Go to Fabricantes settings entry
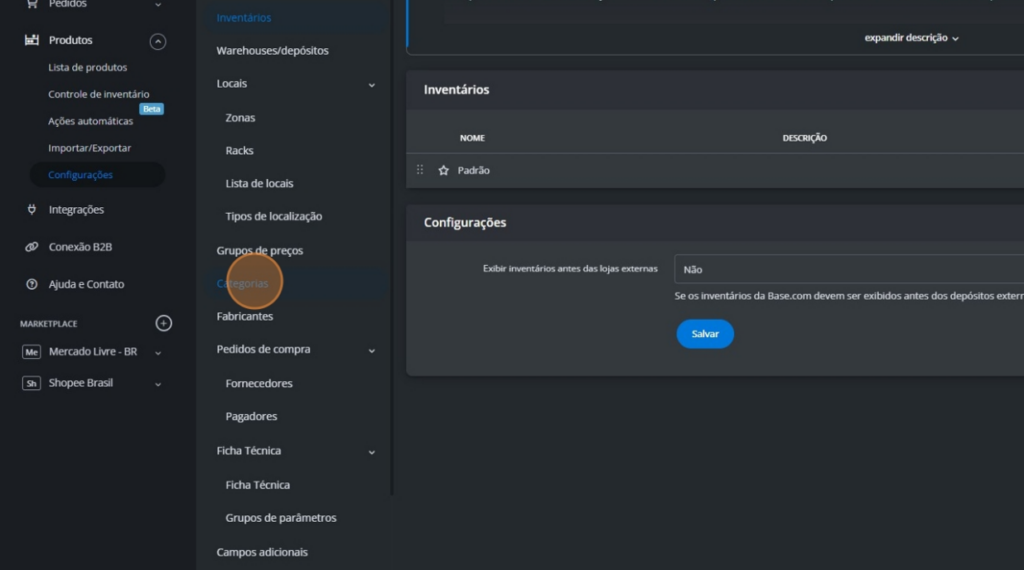Image resolution: width=1024 pixels, height=570 pixels. pyautogui.click(x=245, y=317)
